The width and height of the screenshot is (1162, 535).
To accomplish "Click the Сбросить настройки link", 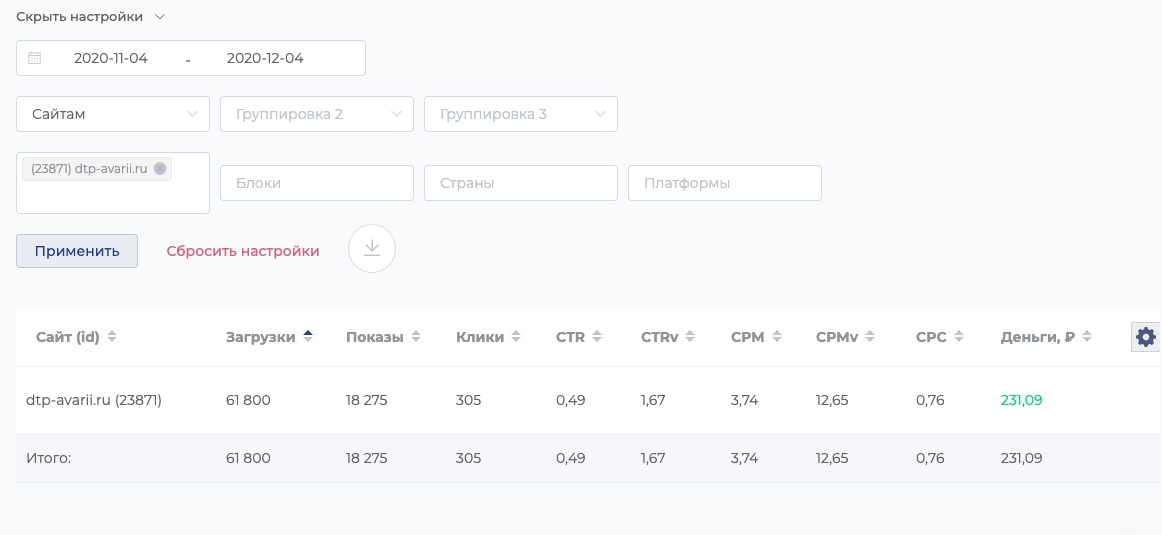I will [243, 251].
